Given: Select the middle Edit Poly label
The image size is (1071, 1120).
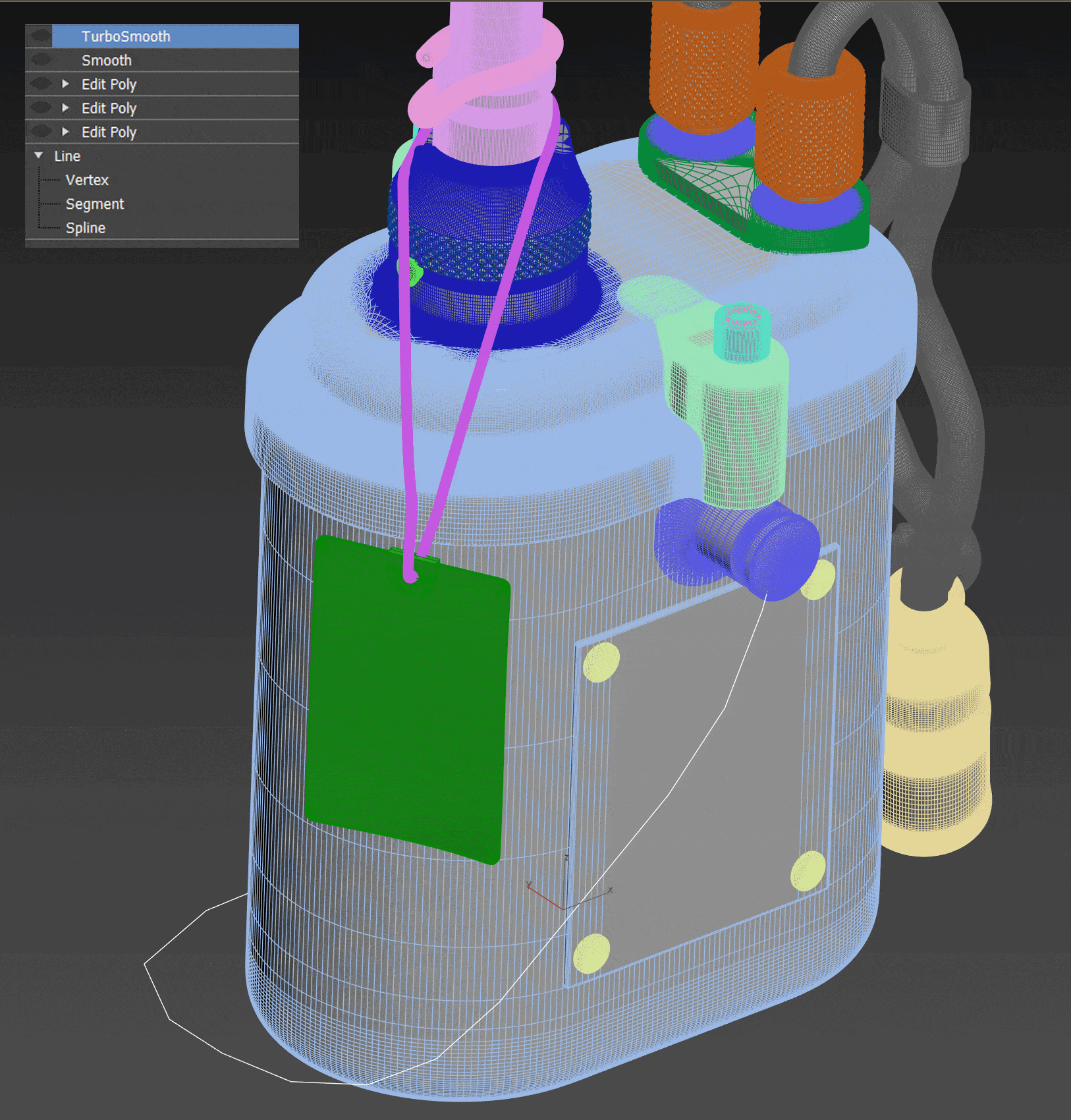Looking at the screenshot, I should [x=109, y=108].
